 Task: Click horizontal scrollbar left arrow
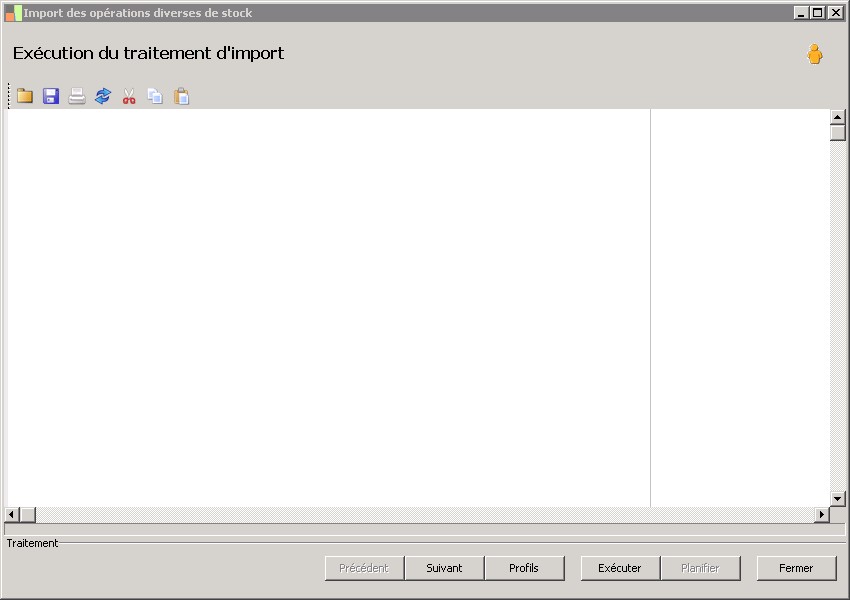[x=12, y=514]
